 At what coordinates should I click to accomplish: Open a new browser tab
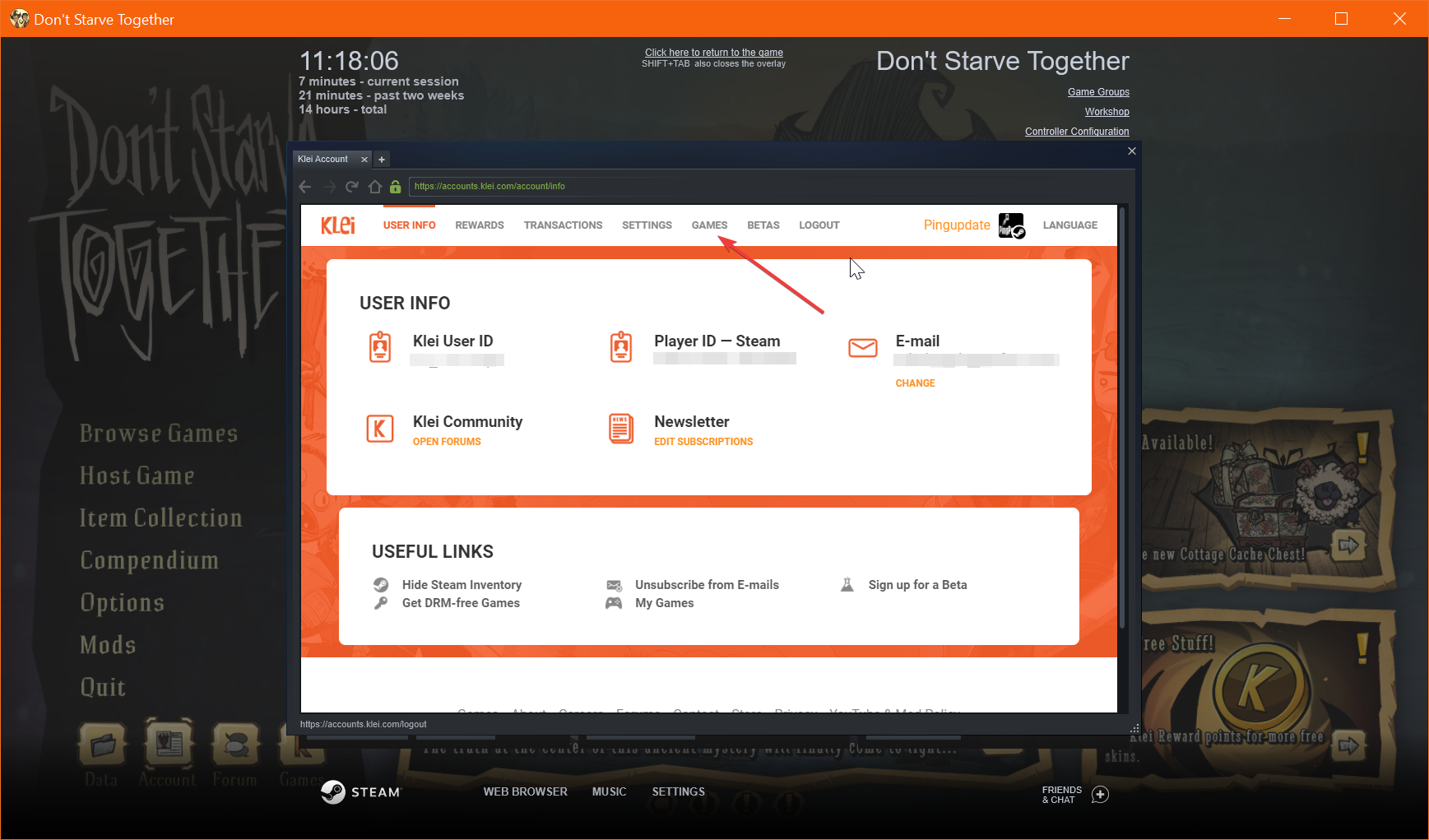tap(382, 160)
